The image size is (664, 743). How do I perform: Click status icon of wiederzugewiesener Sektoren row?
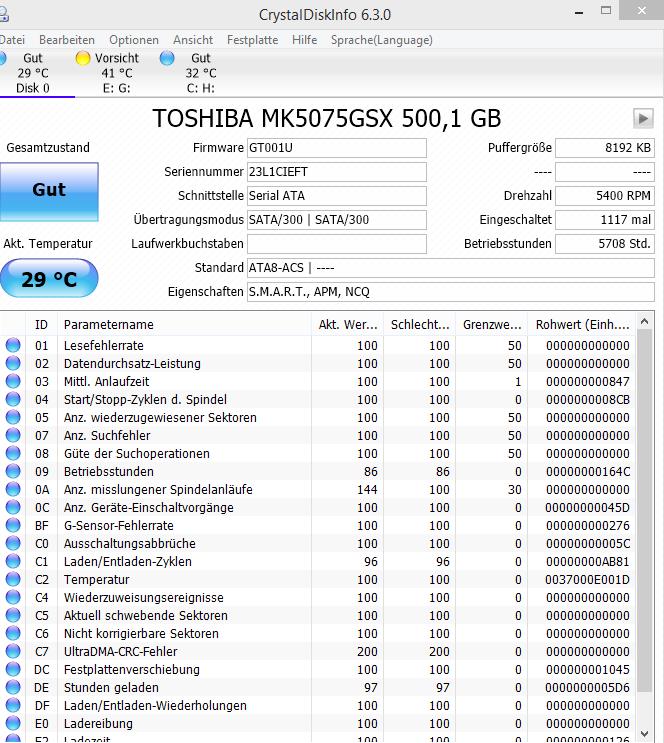pyautogui.click(x=13, y=417)
